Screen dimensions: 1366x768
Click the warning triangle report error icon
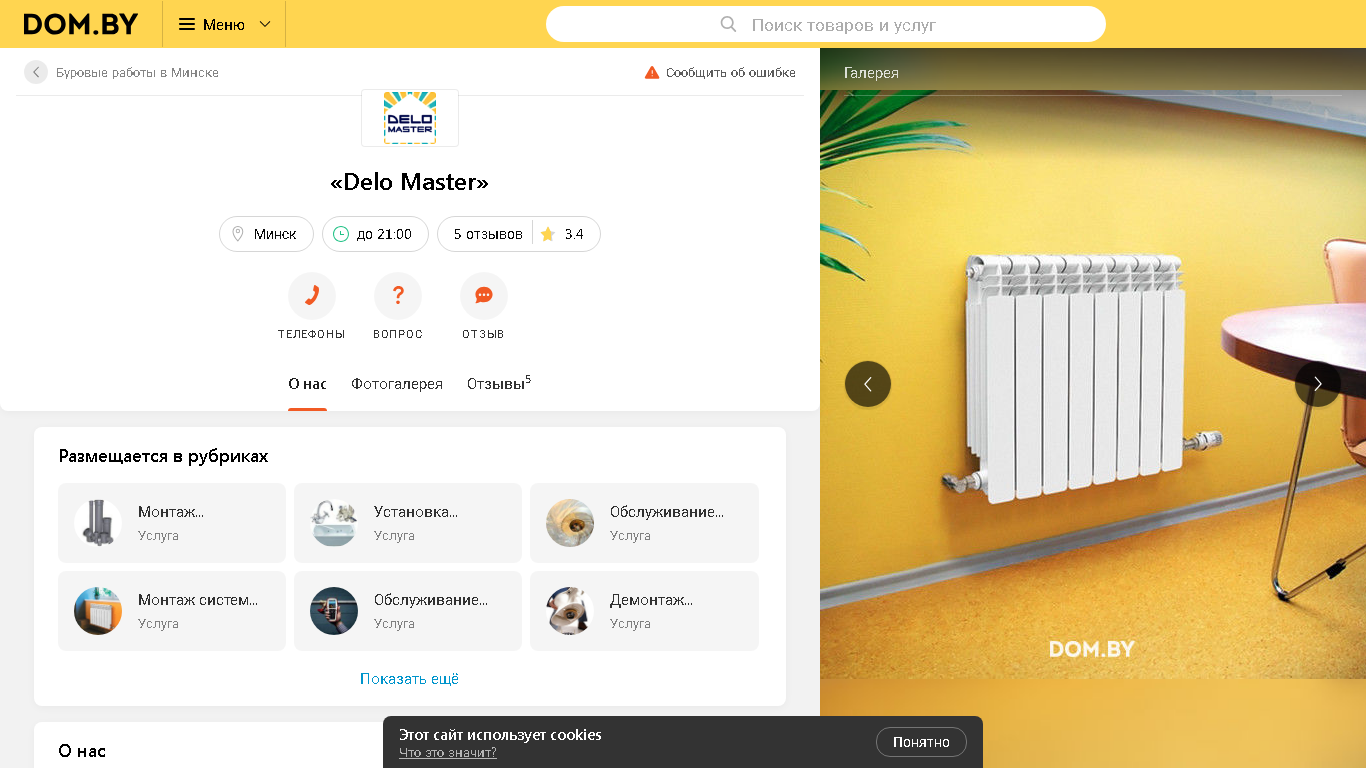[652, 72]
